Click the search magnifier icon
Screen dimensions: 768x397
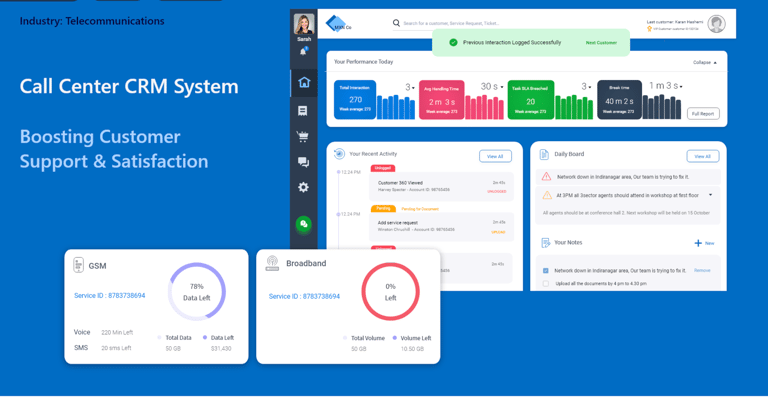tap(396, 23)
